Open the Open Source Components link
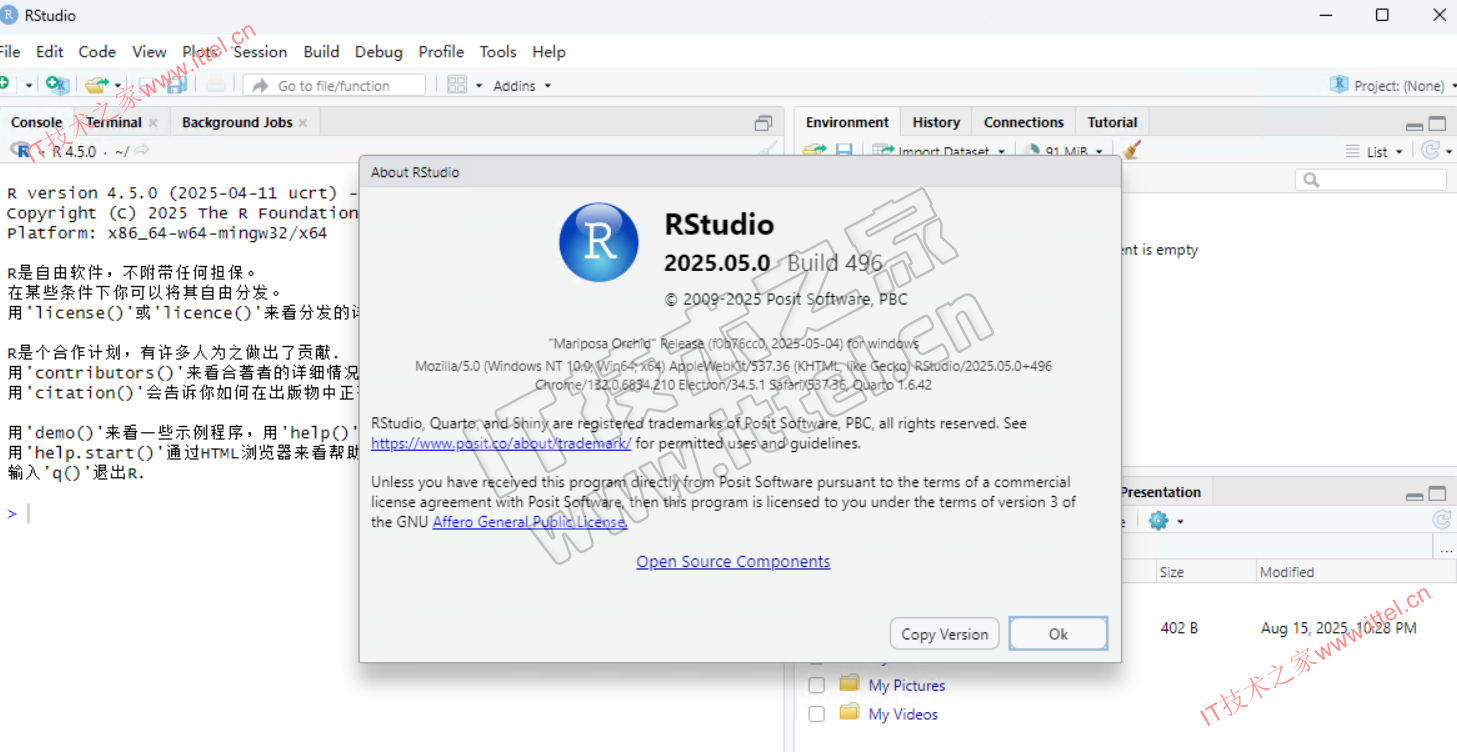The image size is (1457, 752). [x=733, y=562]
